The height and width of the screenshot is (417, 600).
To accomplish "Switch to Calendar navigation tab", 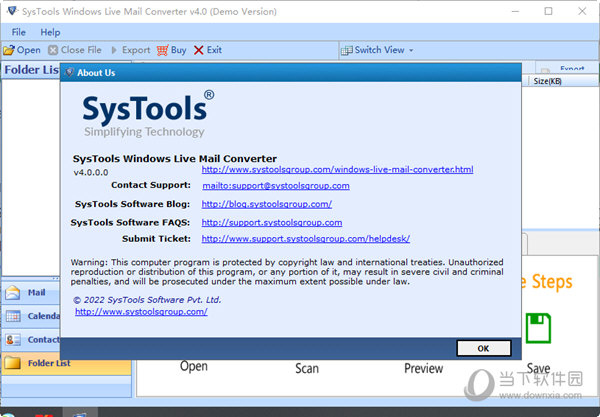I will point(31,316).
